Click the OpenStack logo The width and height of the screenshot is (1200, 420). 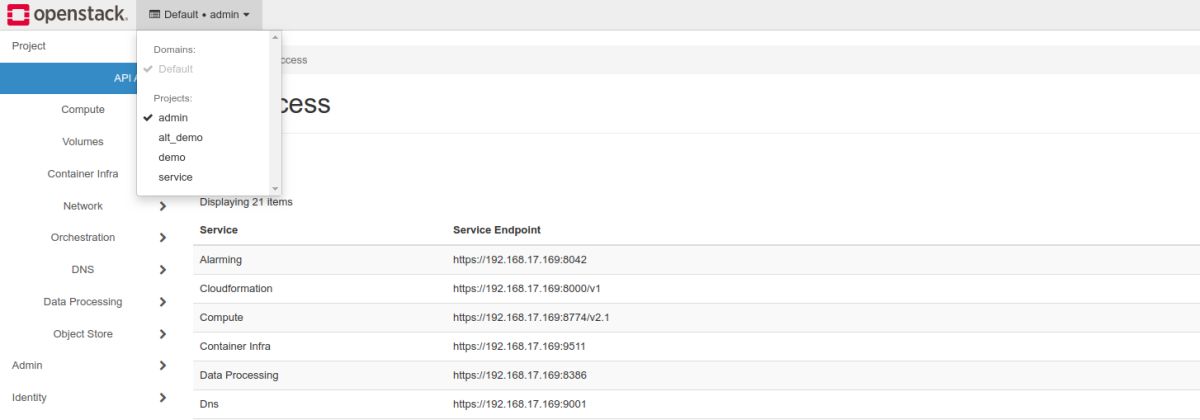(66, 14)
